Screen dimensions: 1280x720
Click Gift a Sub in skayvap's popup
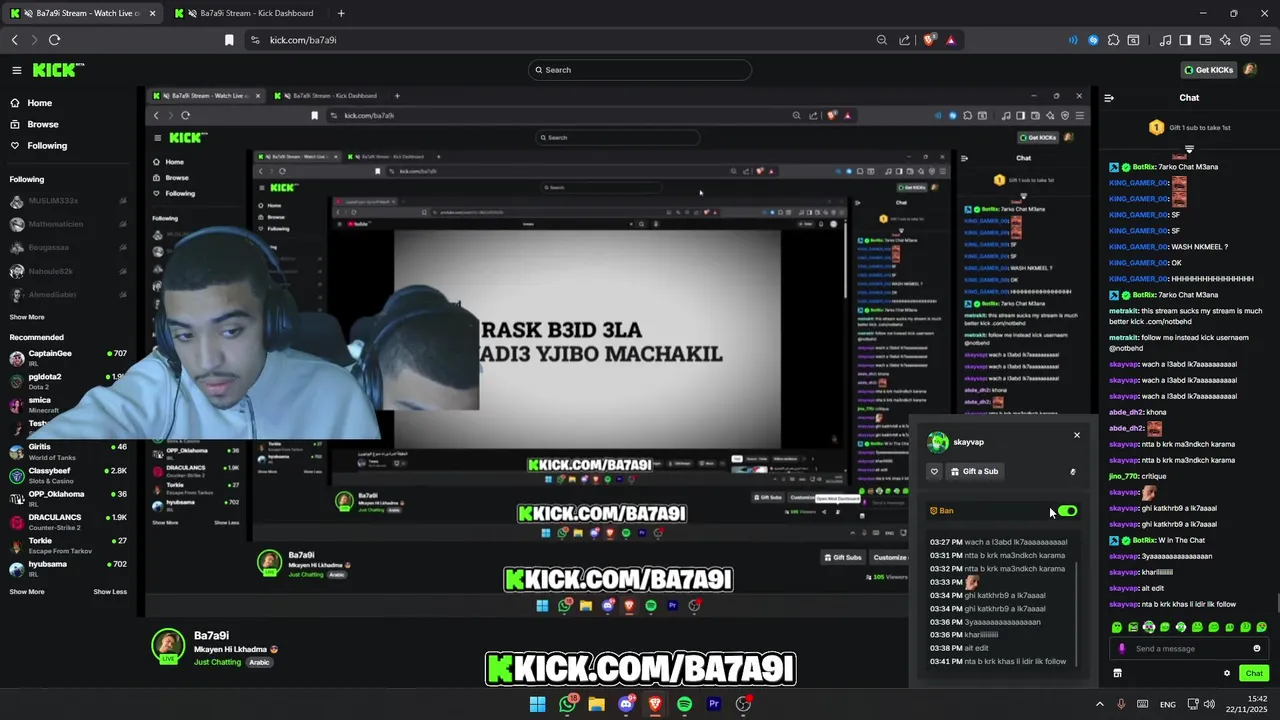coord(974,471)
